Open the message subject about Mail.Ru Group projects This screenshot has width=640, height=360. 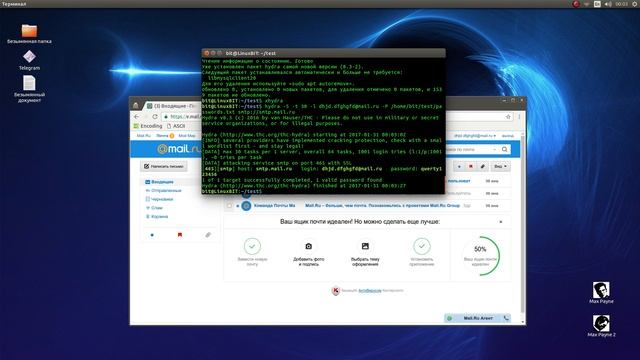pos(382,206)
